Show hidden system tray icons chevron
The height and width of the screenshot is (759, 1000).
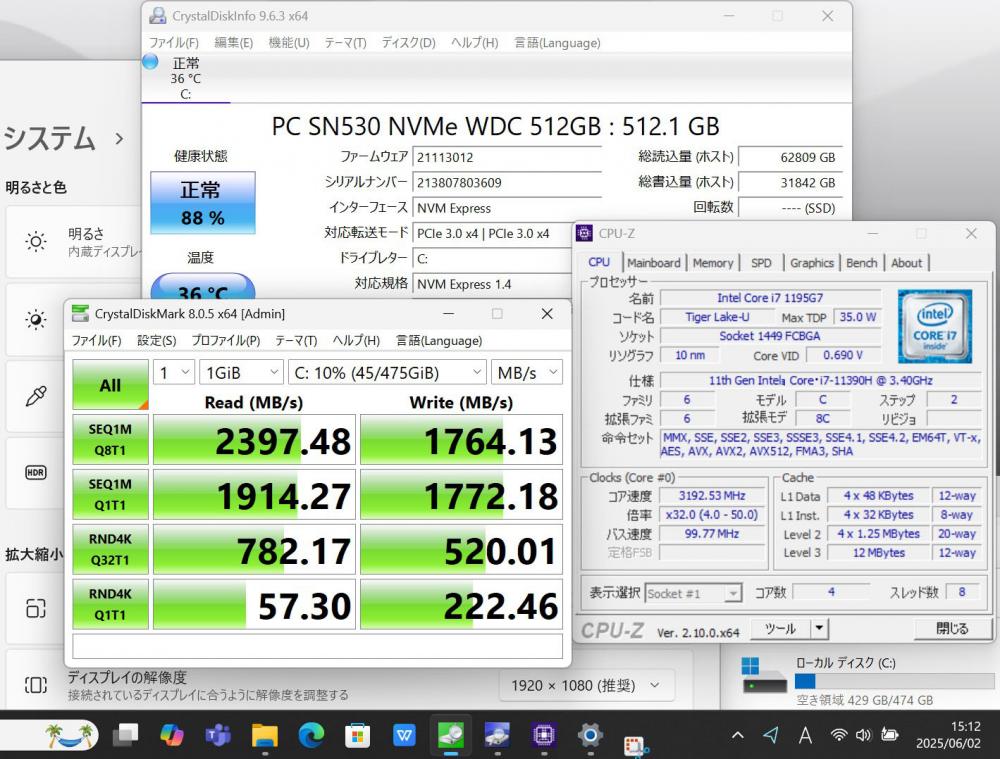coord(738,735)
